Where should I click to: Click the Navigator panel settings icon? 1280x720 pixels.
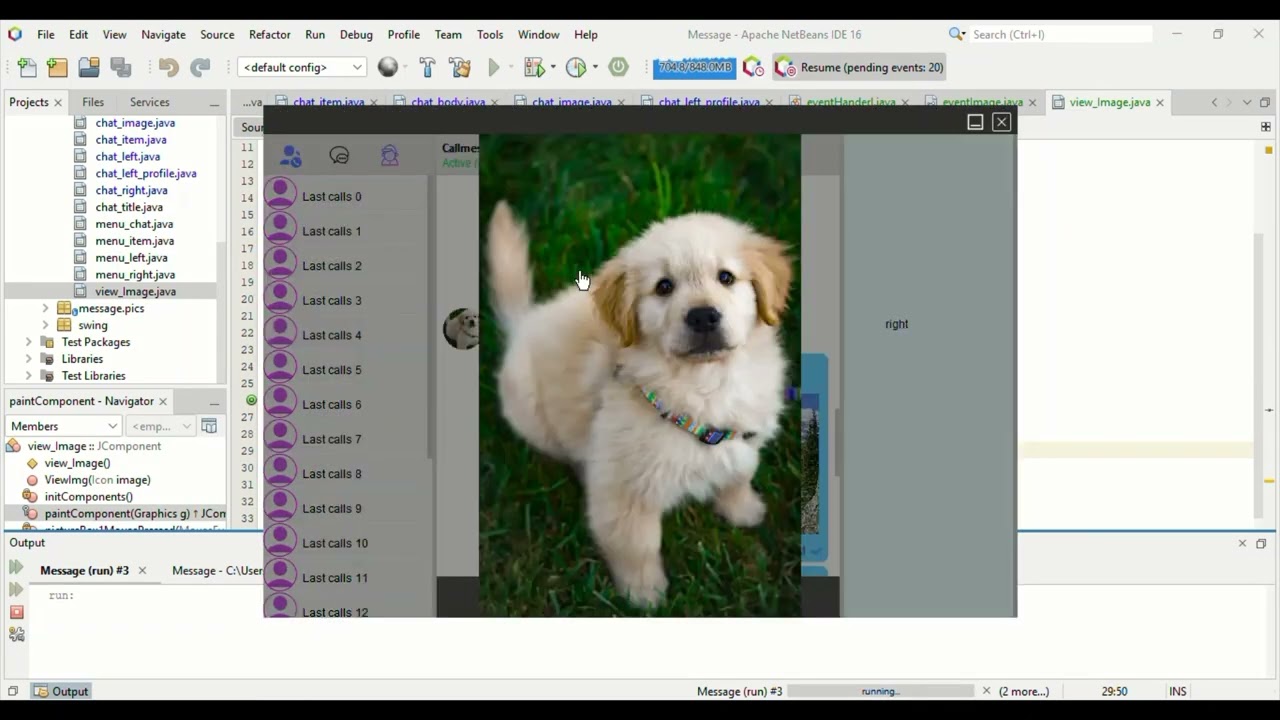click(x=209, y=426)
